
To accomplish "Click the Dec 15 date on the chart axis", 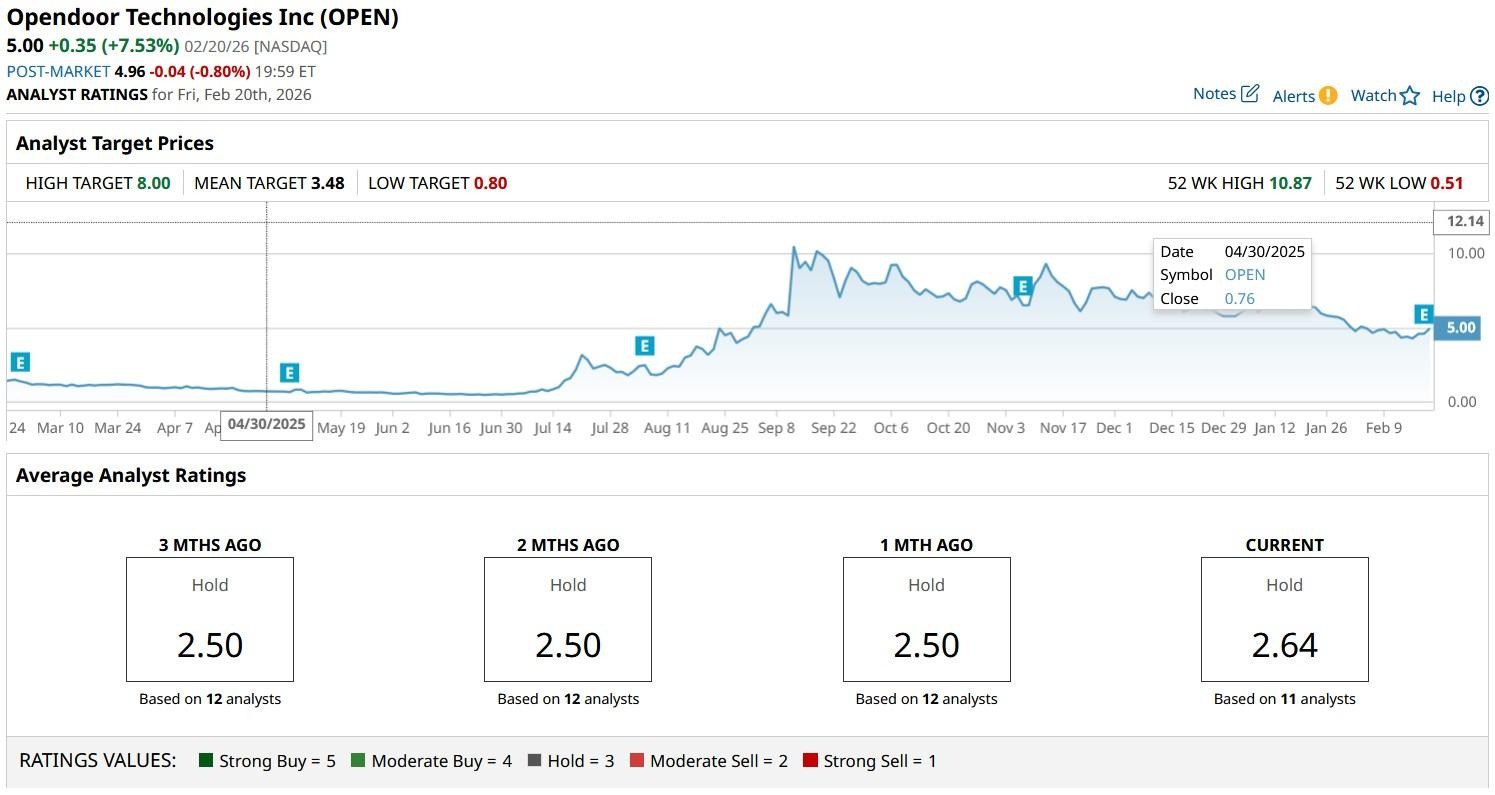I will tap(1171, 428).
